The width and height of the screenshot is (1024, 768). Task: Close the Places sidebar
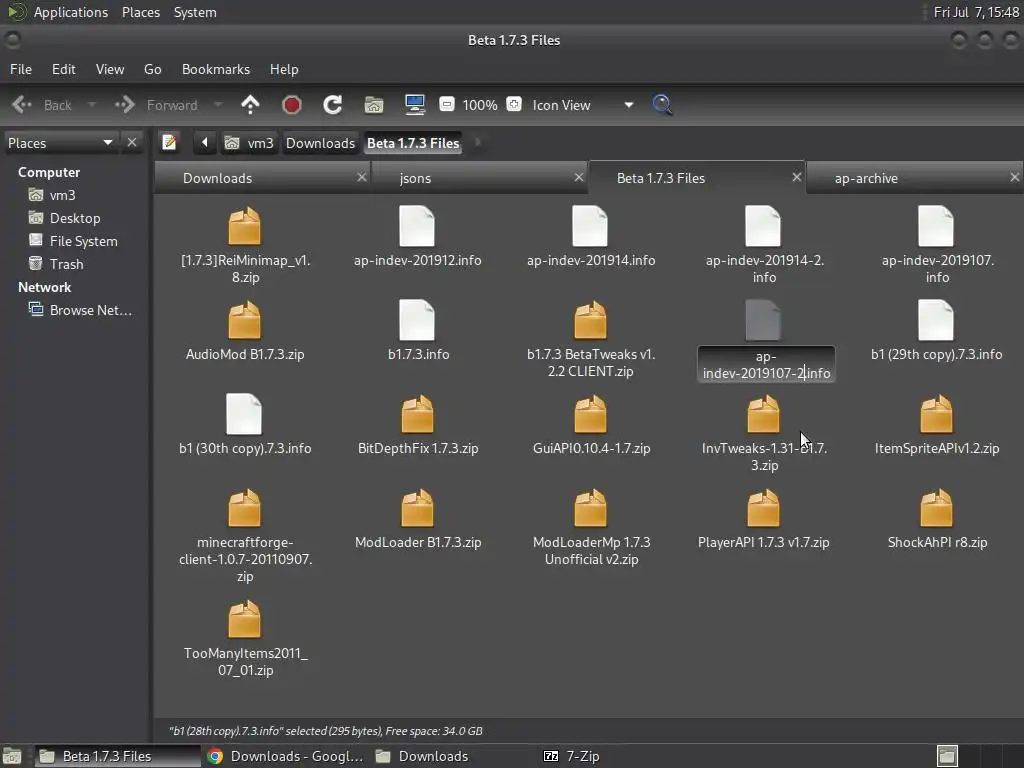[x=132, y=142]
